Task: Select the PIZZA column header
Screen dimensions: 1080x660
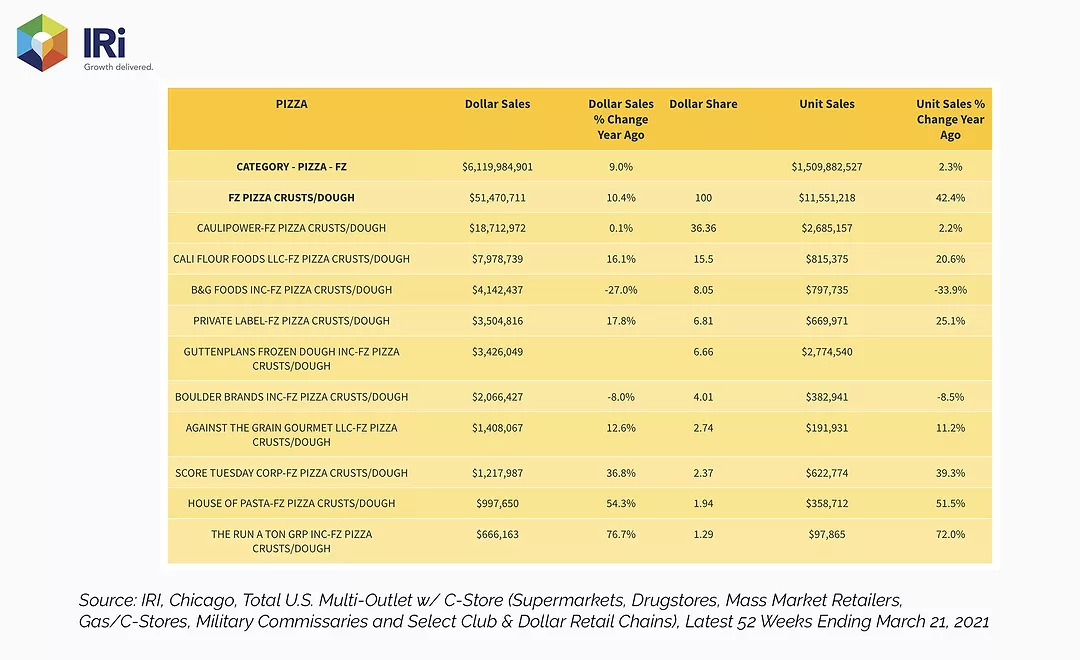Action: pos(291,104)
